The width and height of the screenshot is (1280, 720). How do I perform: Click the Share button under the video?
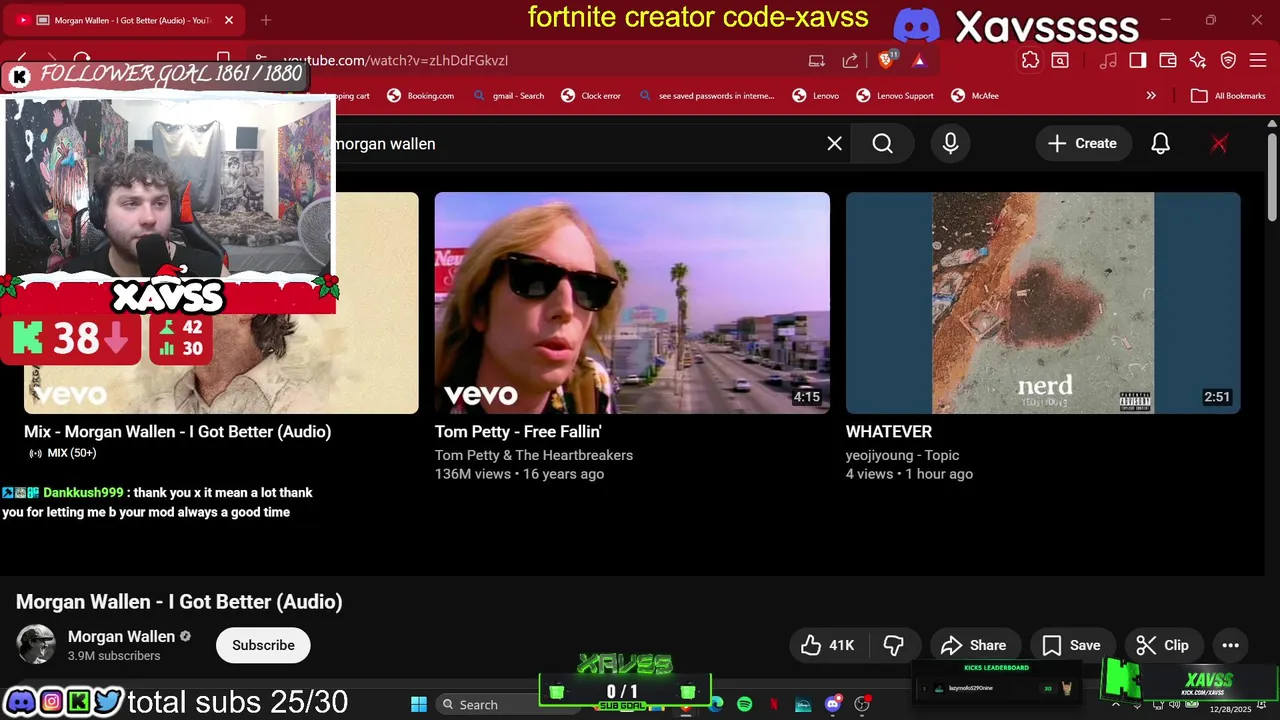pyautogui.click(x=974, y=645)
